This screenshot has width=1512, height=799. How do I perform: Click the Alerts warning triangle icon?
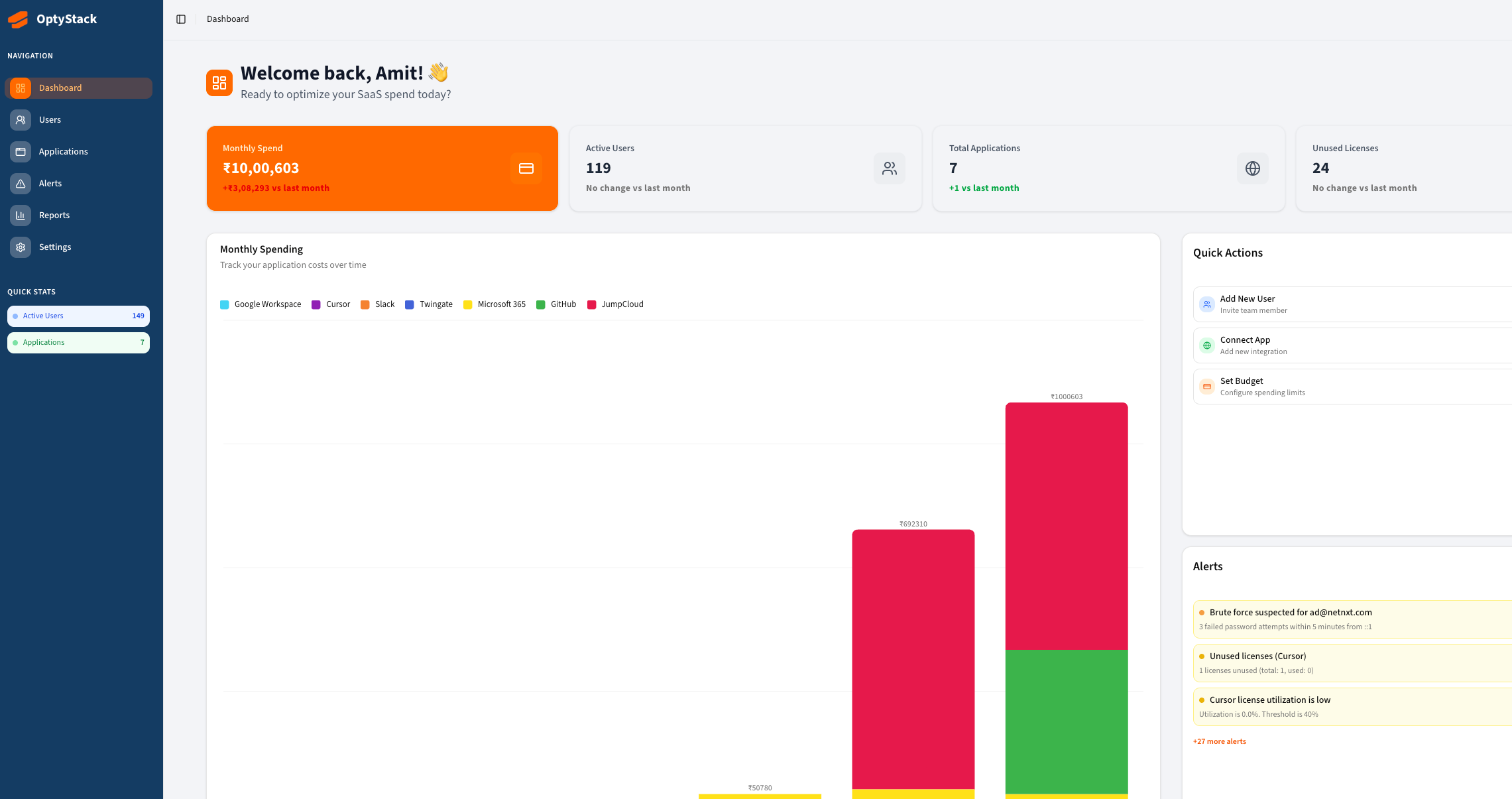[x=21, y=184]
